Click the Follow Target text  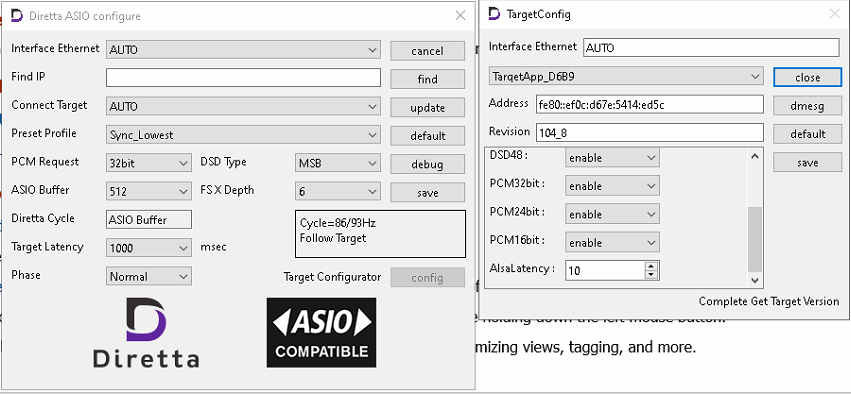coord(333,238)
